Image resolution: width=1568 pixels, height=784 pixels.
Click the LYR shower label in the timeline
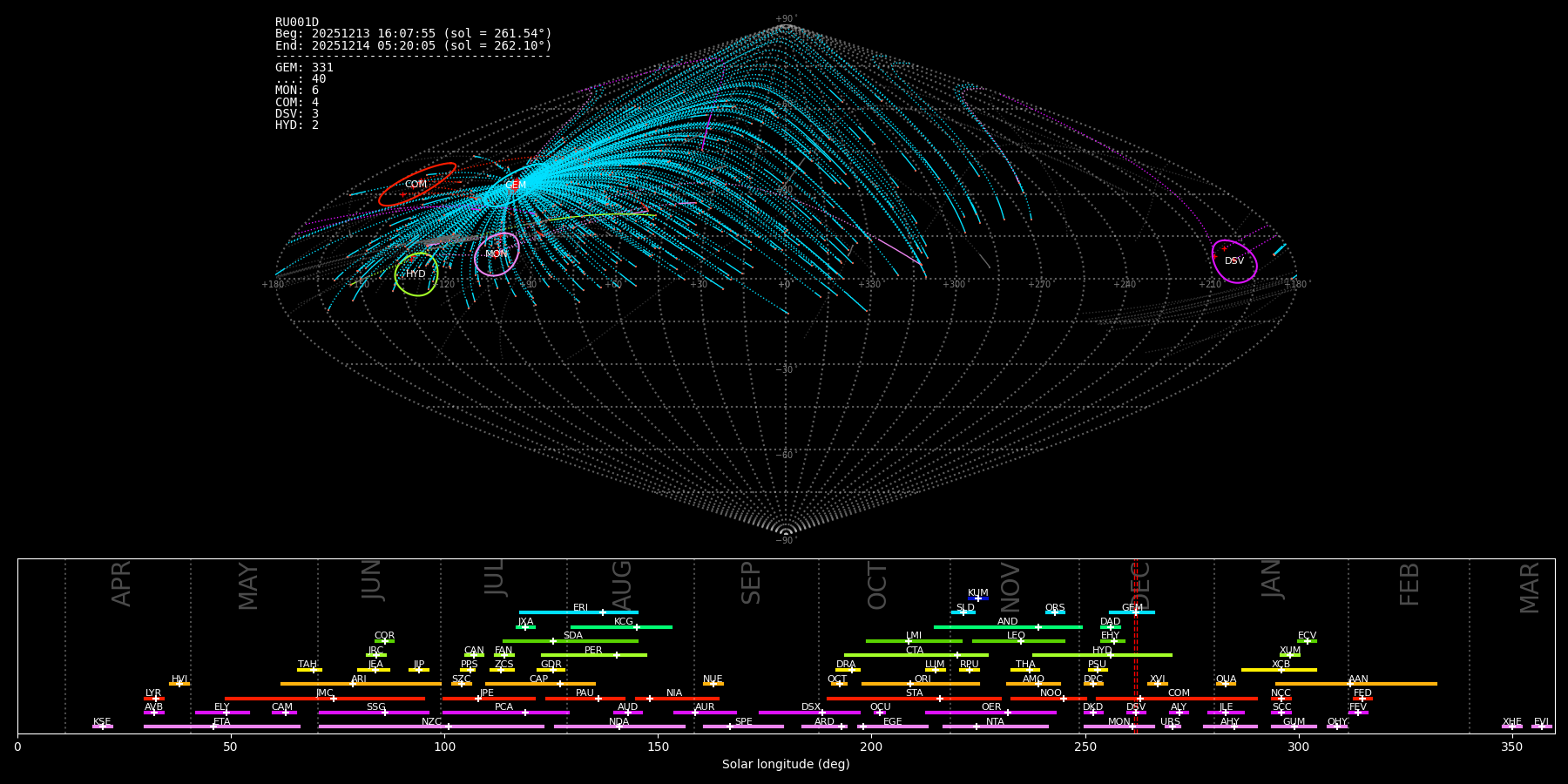pyautogui.click(x=153, y=693)
